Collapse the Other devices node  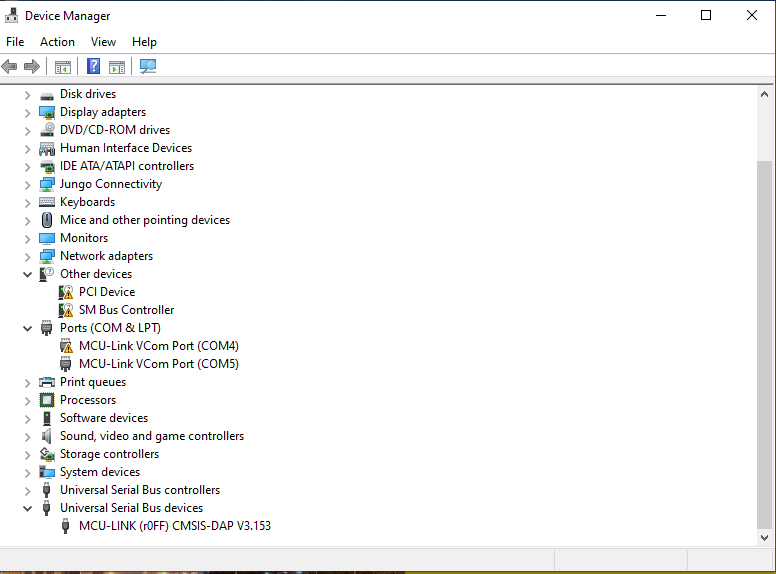tap(28, 275)
